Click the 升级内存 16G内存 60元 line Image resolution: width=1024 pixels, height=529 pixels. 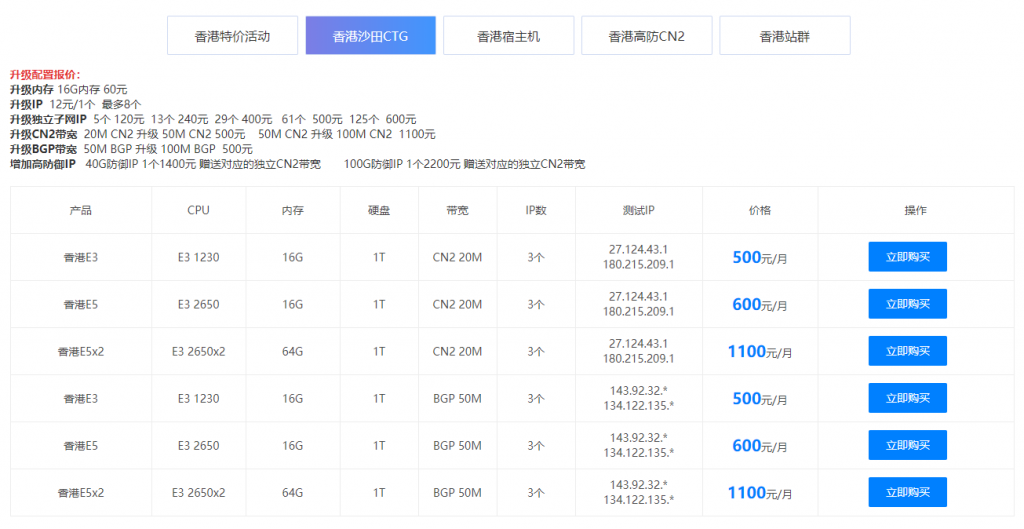pos(69,89)
